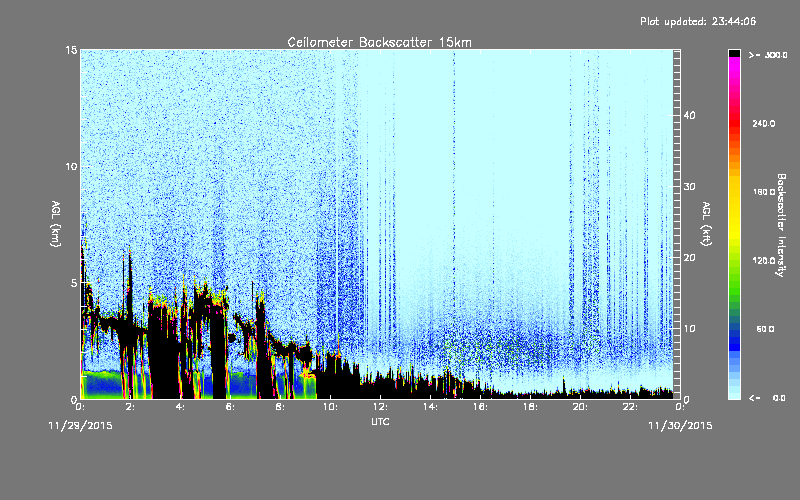800x500 pixels.
Task: Select the 'Backscatter Intensity' colorbar title
Action: [x=781, y=225]
